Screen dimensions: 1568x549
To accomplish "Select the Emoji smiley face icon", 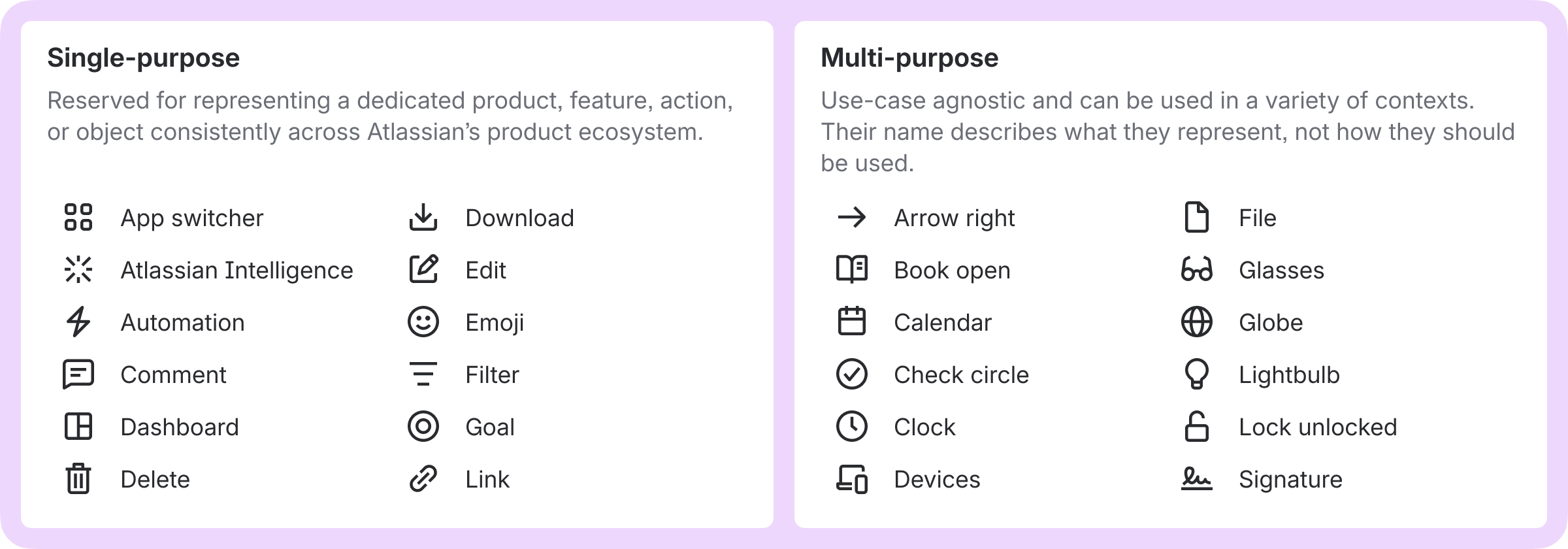I will coord(423,322).
